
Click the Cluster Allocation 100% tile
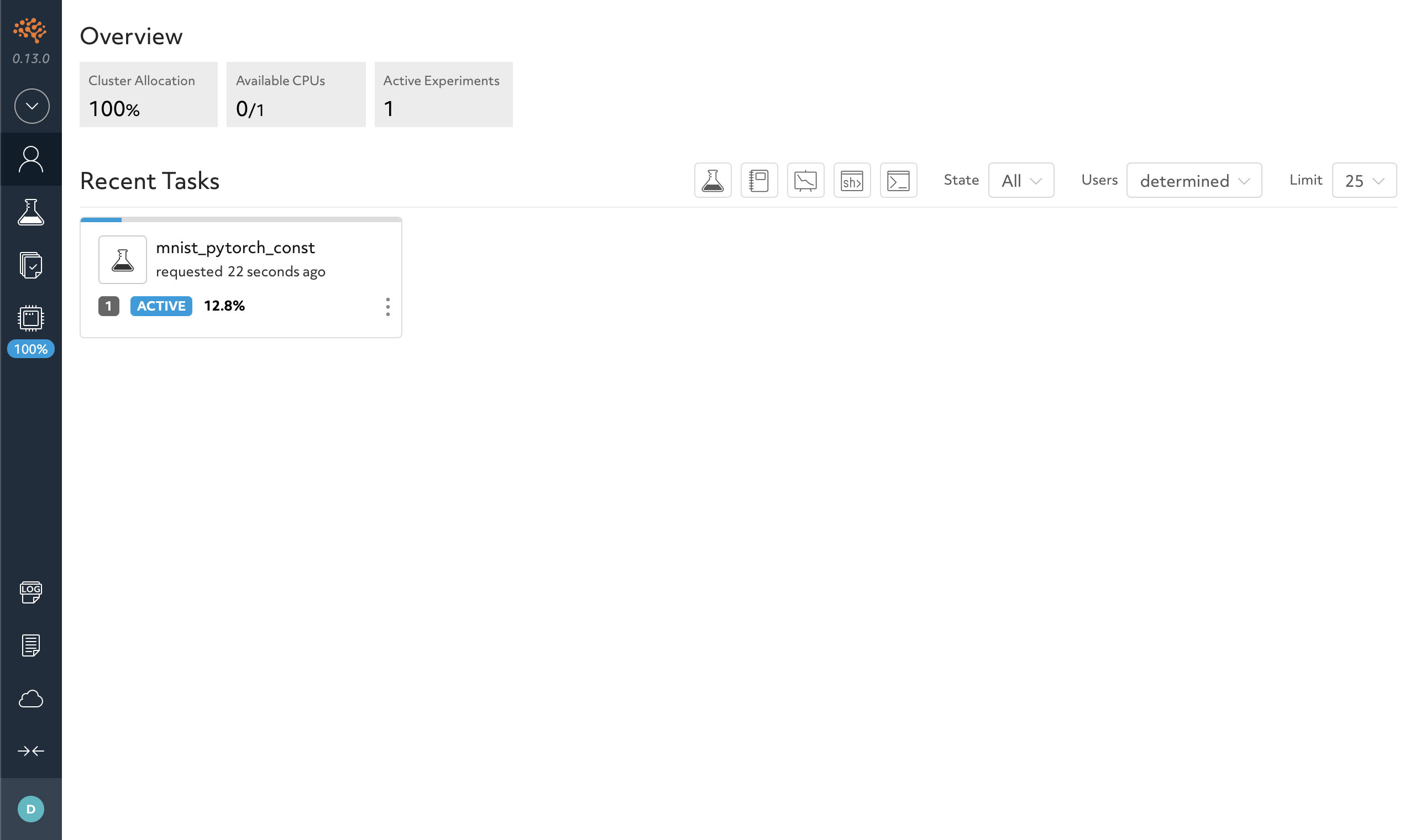(148, 95)
